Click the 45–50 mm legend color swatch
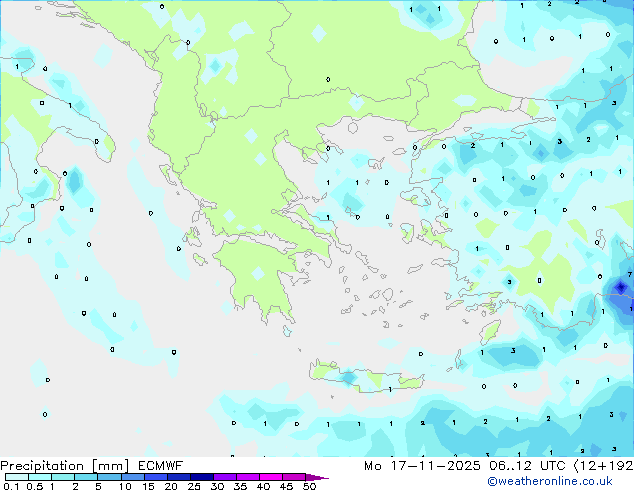Viewport: 634px width, 490px height. coord(294,477)
